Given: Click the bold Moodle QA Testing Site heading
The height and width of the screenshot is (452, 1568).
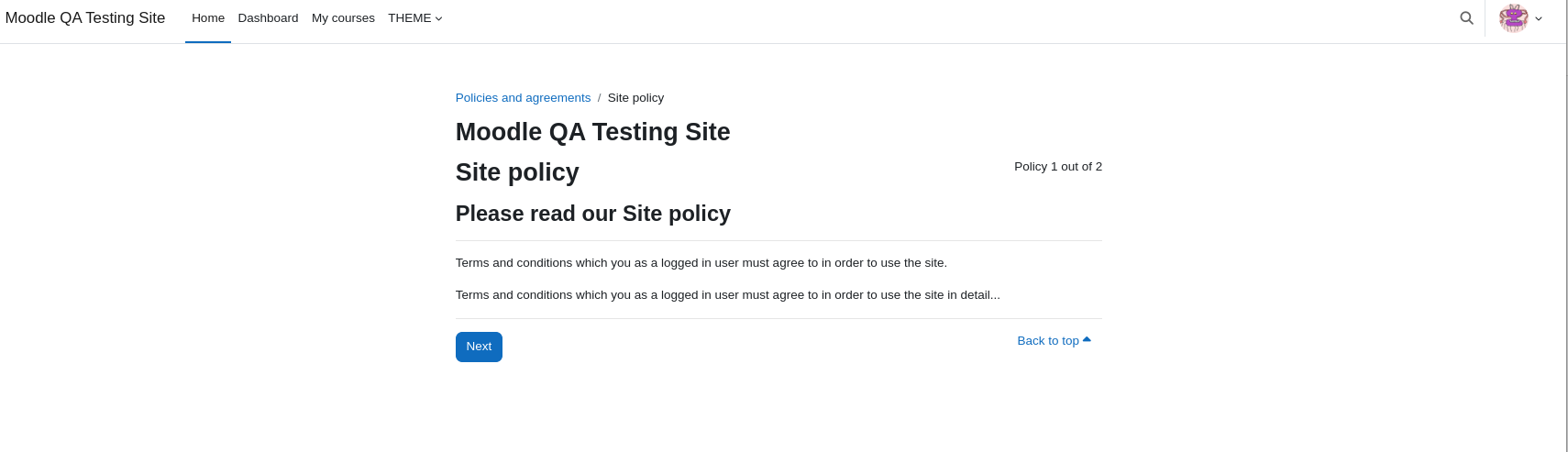Looking at the screenshot, I should pos(592,132).
